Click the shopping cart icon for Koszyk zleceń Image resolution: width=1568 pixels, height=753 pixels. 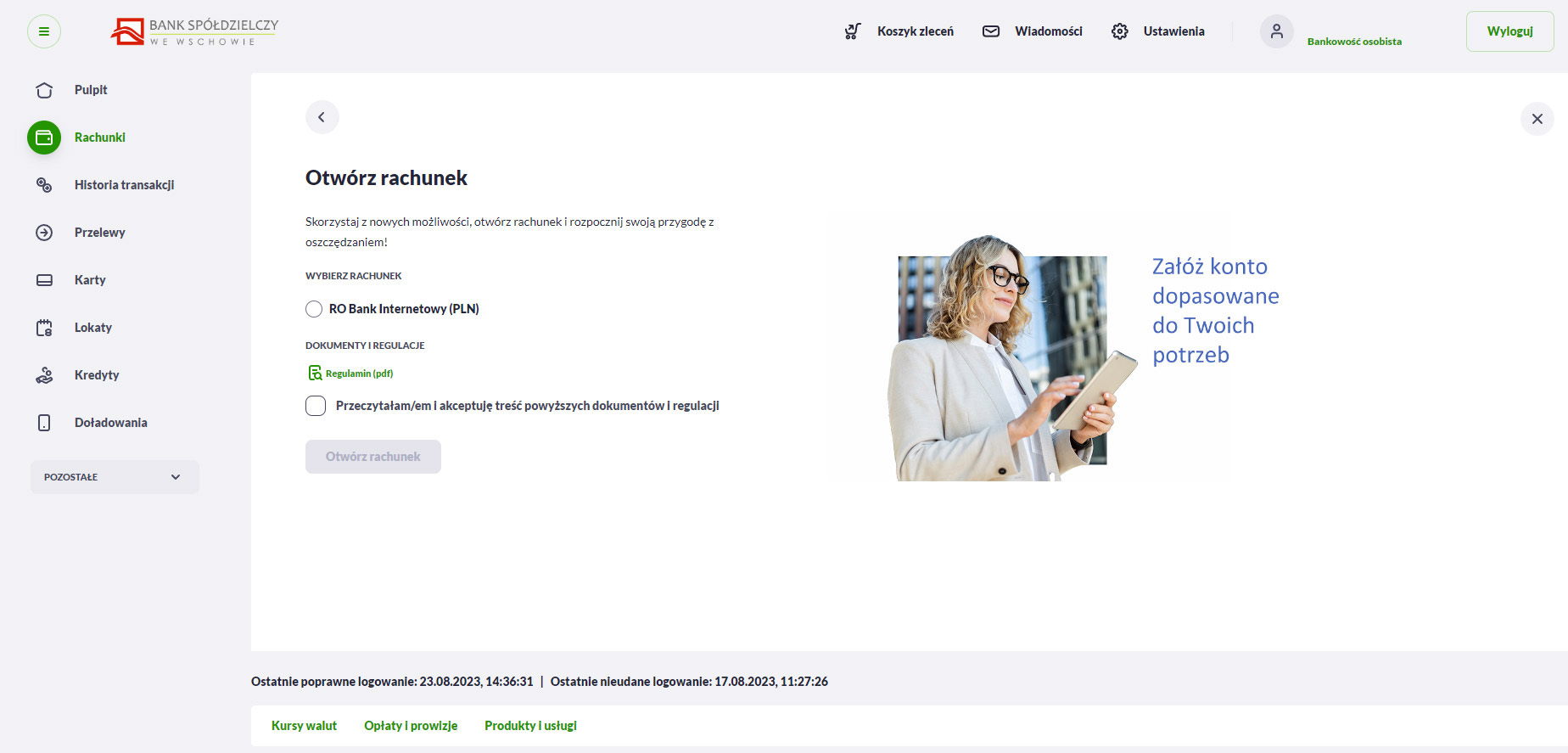[853, 31]
